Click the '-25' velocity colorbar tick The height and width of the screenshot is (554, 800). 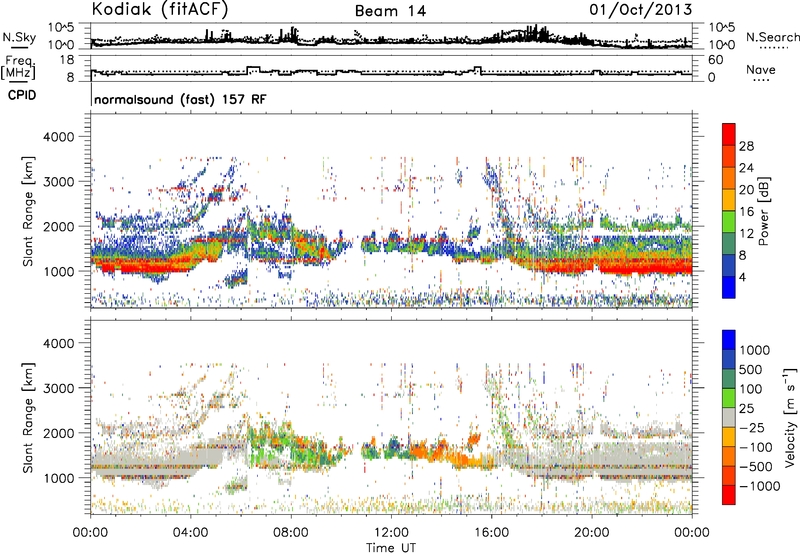coord(751,428)
